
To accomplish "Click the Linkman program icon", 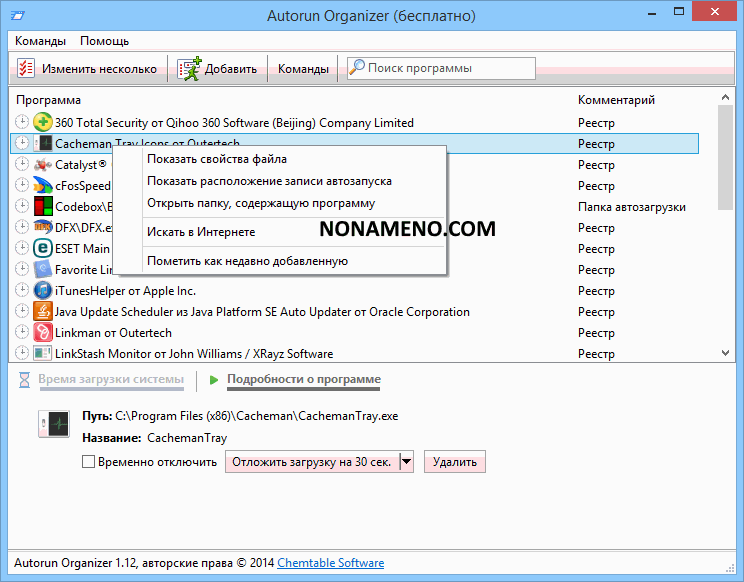I will (x=43, y=333).
